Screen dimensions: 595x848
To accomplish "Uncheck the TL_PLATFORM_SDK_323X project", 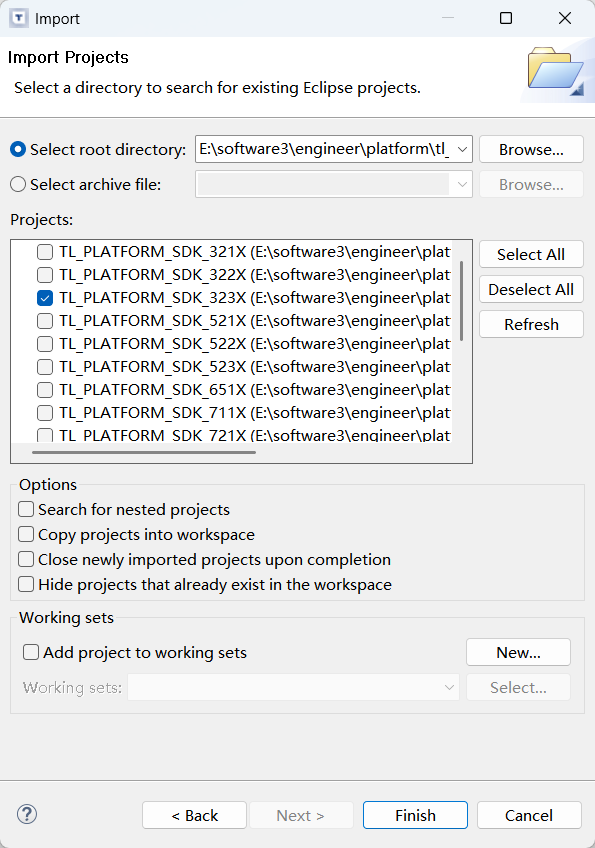I will (x=45, y=298).
